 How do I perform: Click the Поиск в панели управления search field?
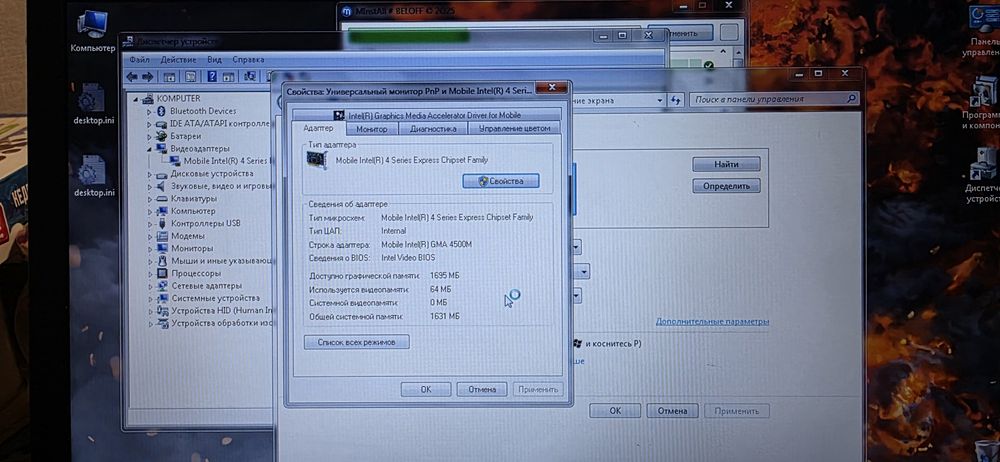point(776,100)
